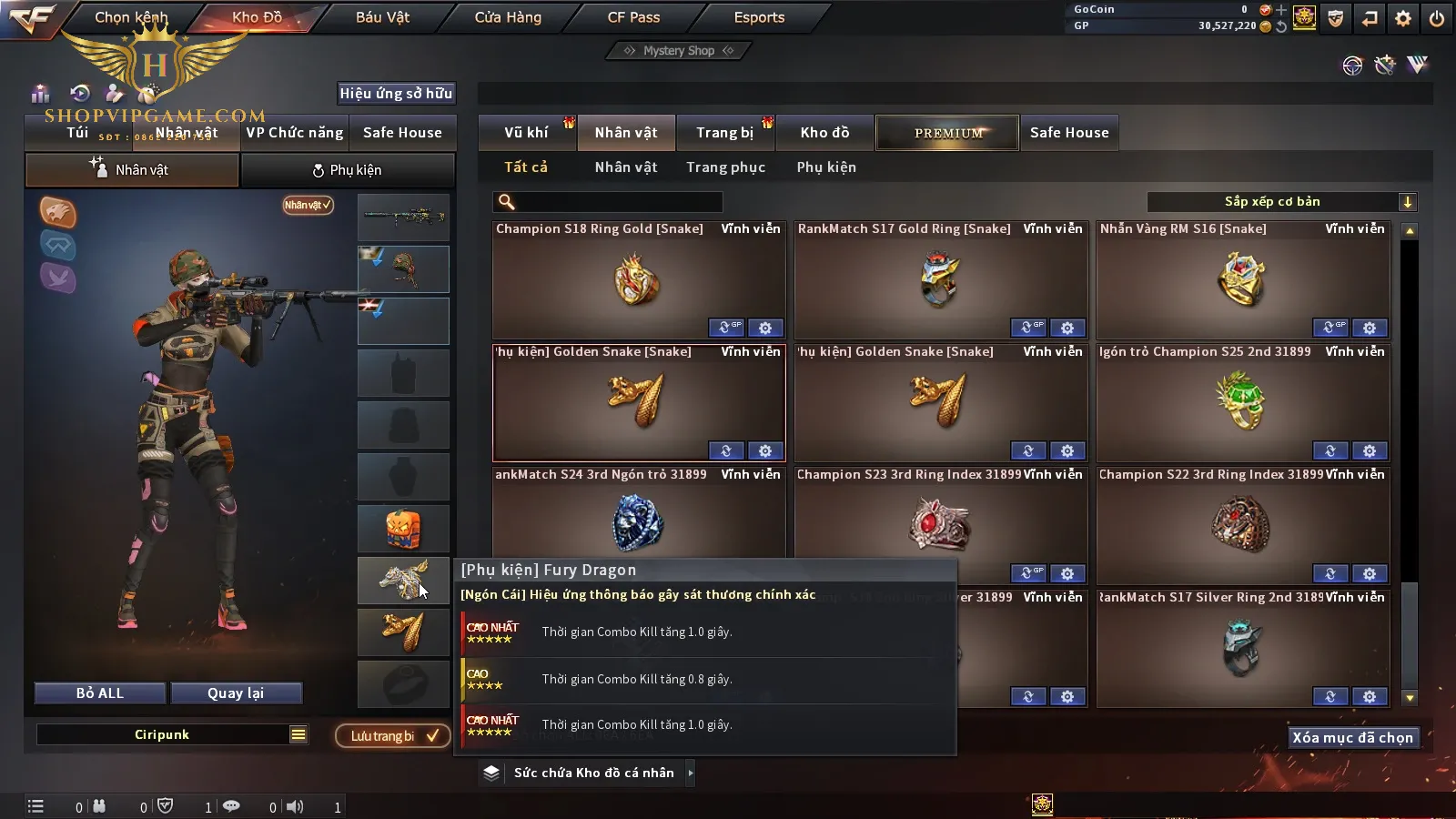The height and width of the screenshot is (819, 1456).
Task: Expand the Mystery Shop selector
Action: 678,51
